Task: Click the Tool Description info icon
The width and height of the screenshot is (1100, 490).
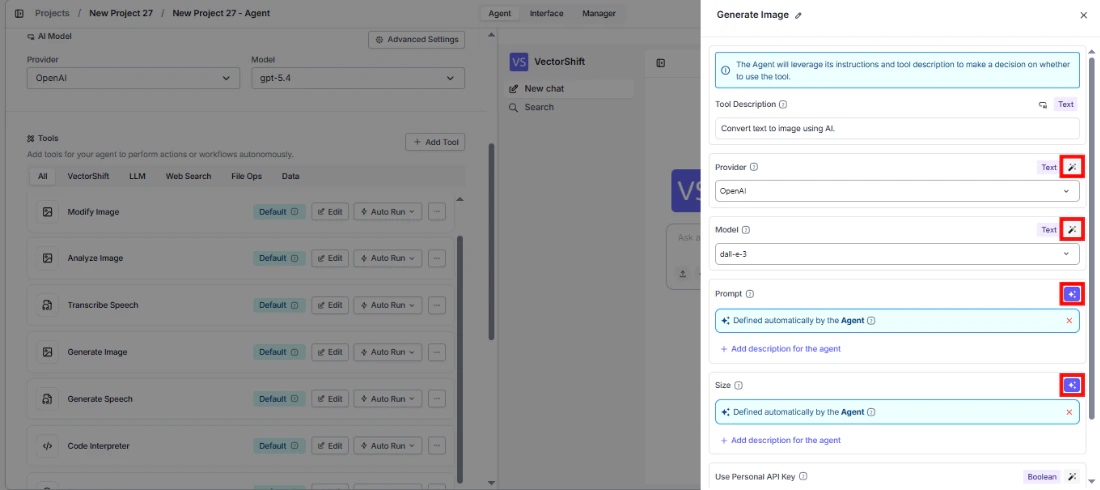Action: [x=783, y=105]
